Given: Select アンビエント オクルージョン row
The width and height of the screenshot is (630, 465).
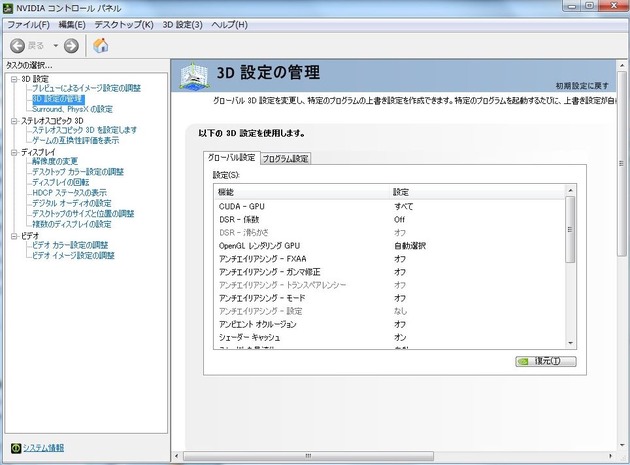Looking at the screenshot, I should pos(390,324).
